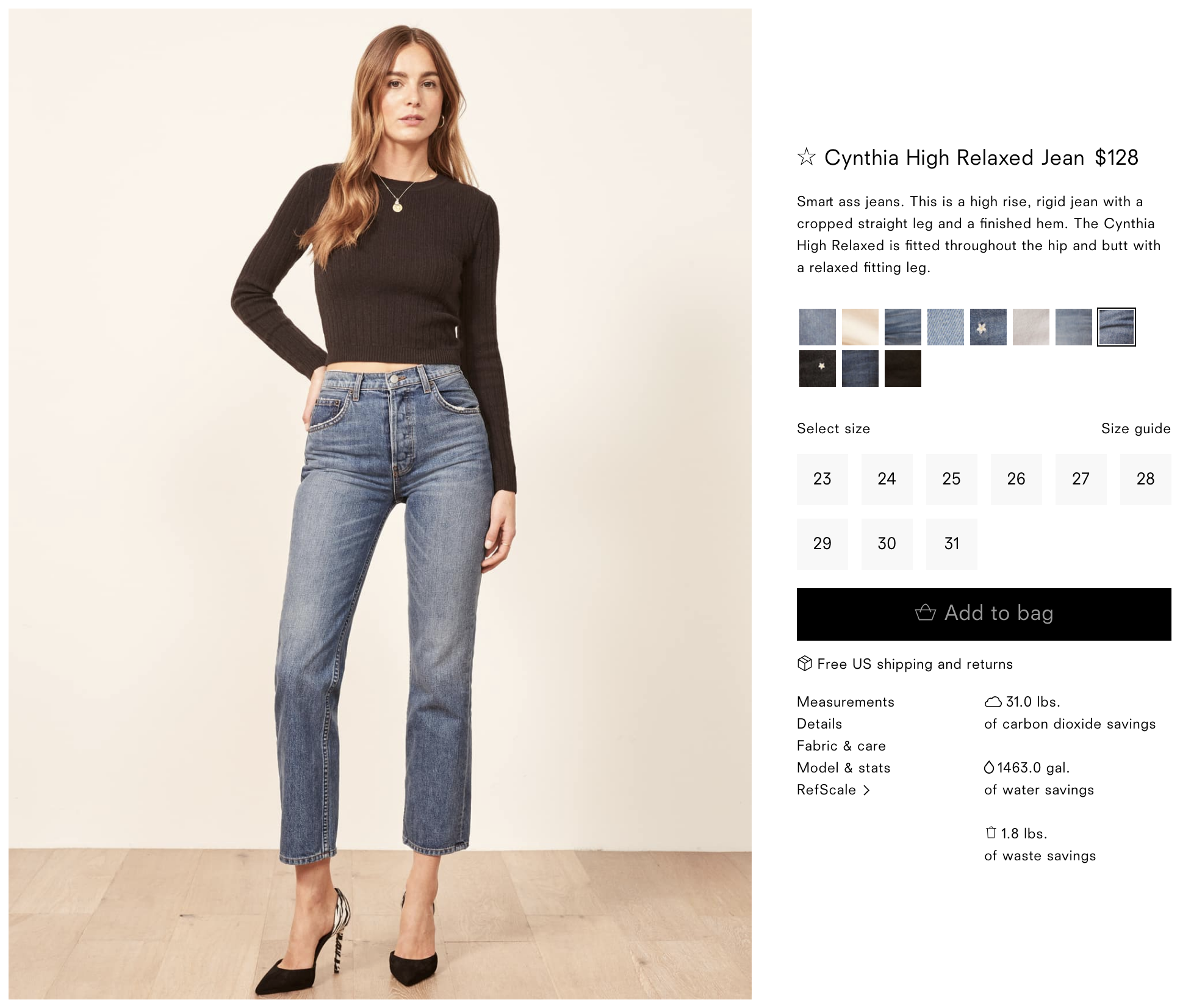The image size is (1180, 1008).
Task: Open the Size guide link
Action: click(x=1135, y=428)
